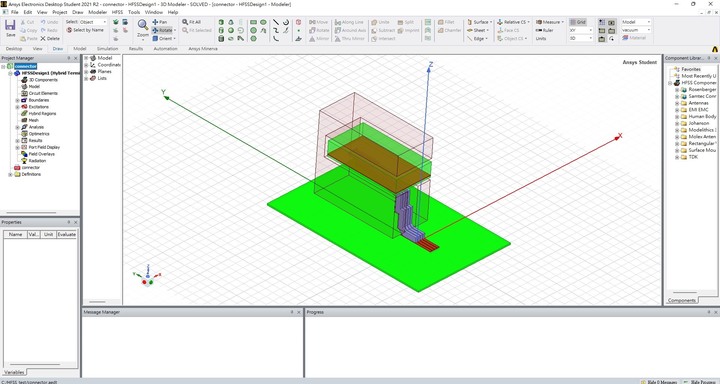720x384 pixels.
Task: Open the Select Object mode dropdown
Action: coord(92,22)
